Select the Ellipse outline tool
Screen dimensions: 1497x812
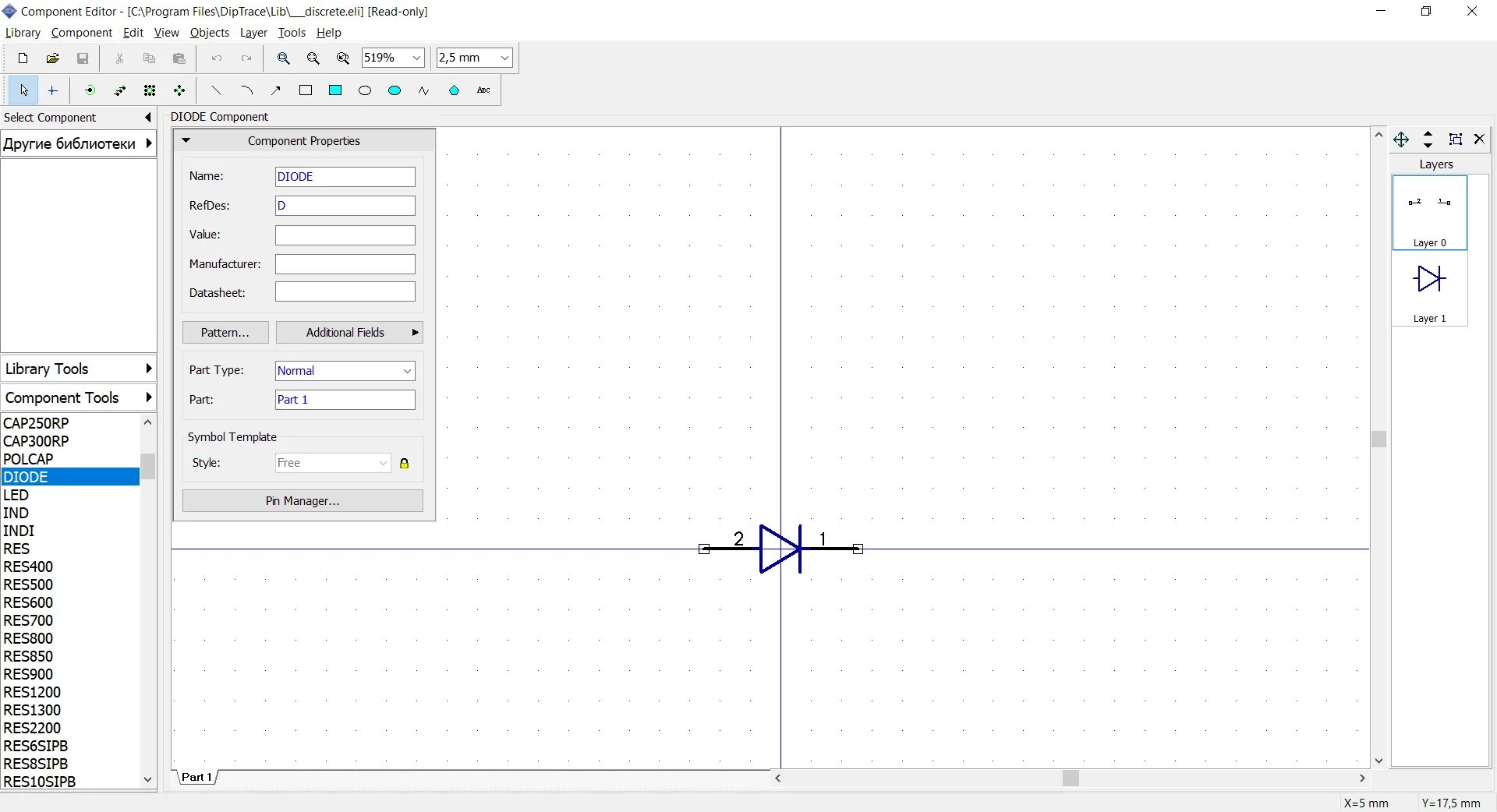365,91
